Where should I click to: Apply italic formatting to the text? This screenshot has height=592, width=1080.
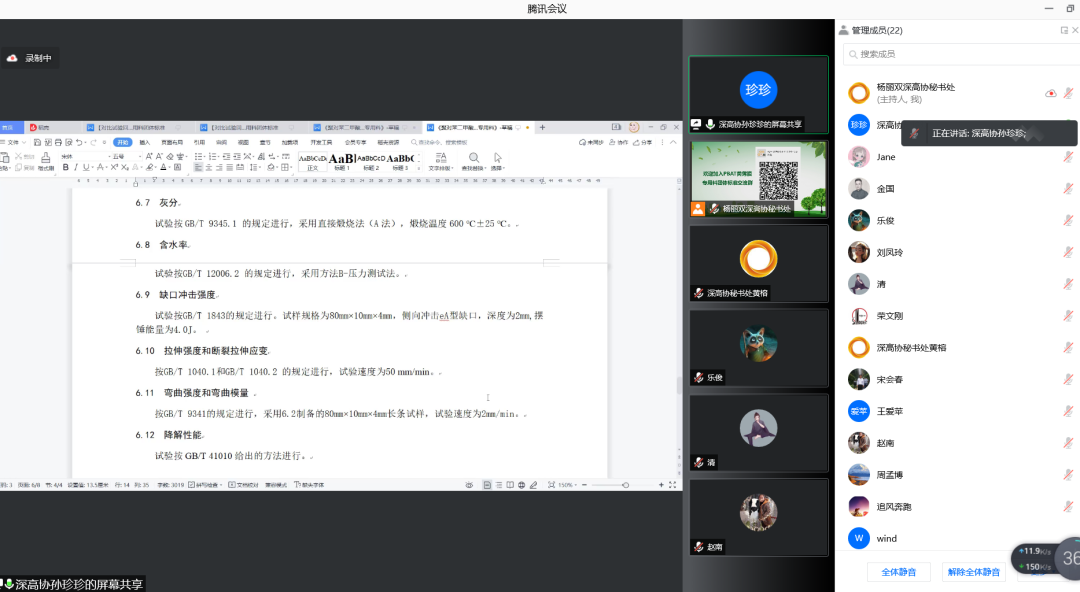(77, 167)
